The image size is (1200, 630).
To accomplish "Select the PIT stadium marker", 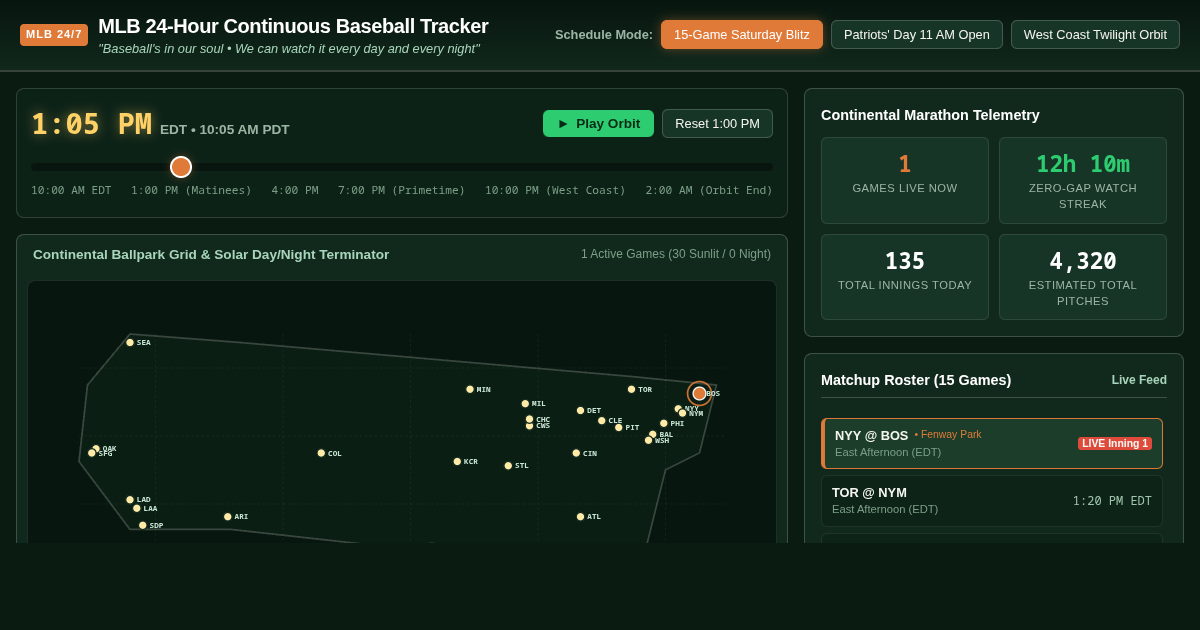I will [x=618, y=428].
